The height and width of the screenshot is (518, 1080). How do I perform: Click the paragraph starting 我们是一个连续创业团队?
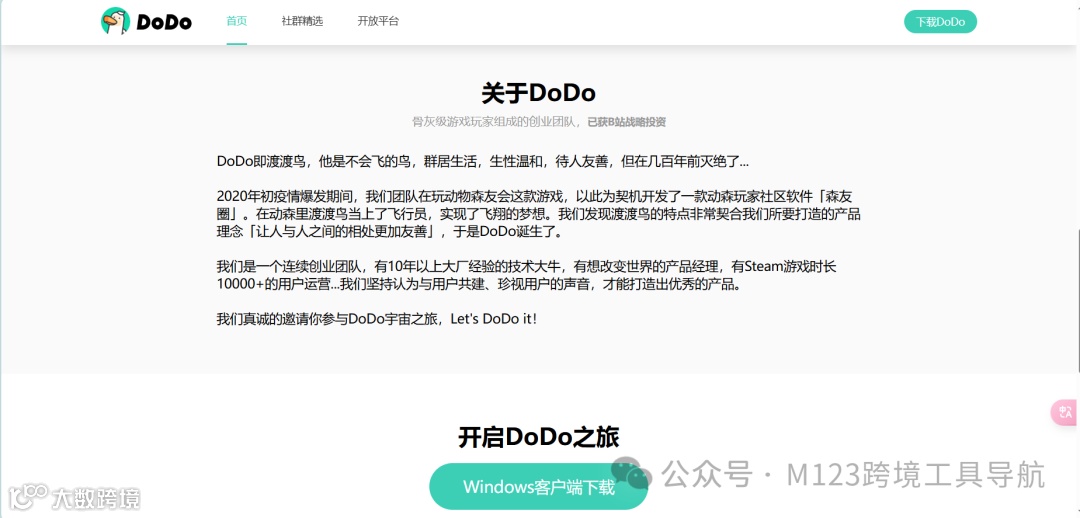click(x=527, y=276)
